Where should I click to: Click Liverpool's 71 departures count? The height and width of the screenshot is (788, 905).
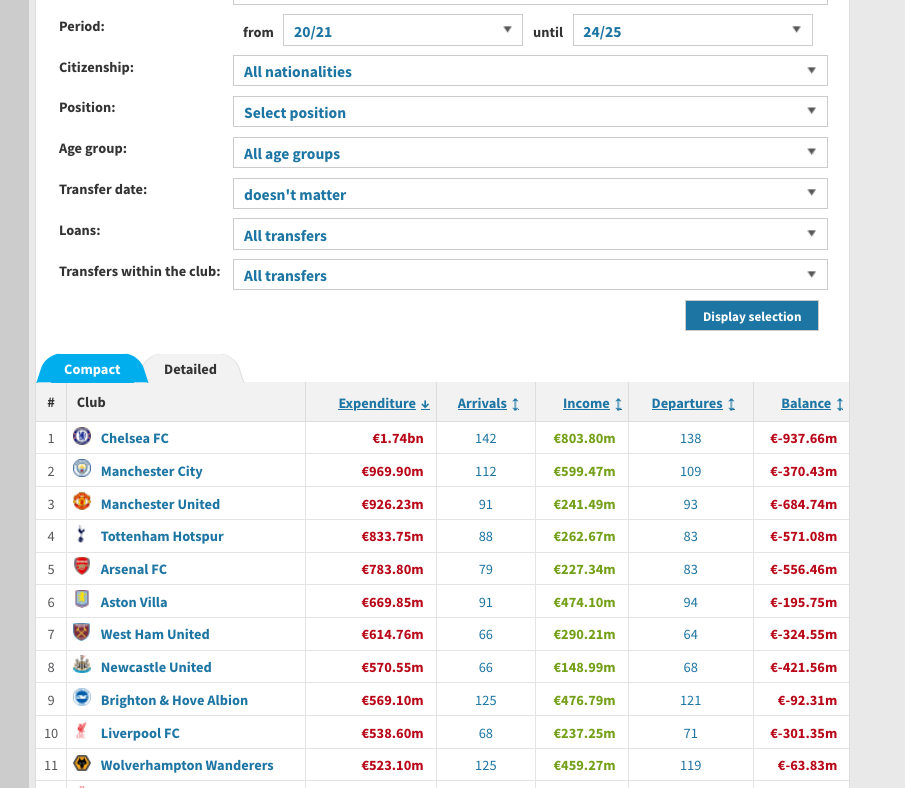(x=690, y=733)
